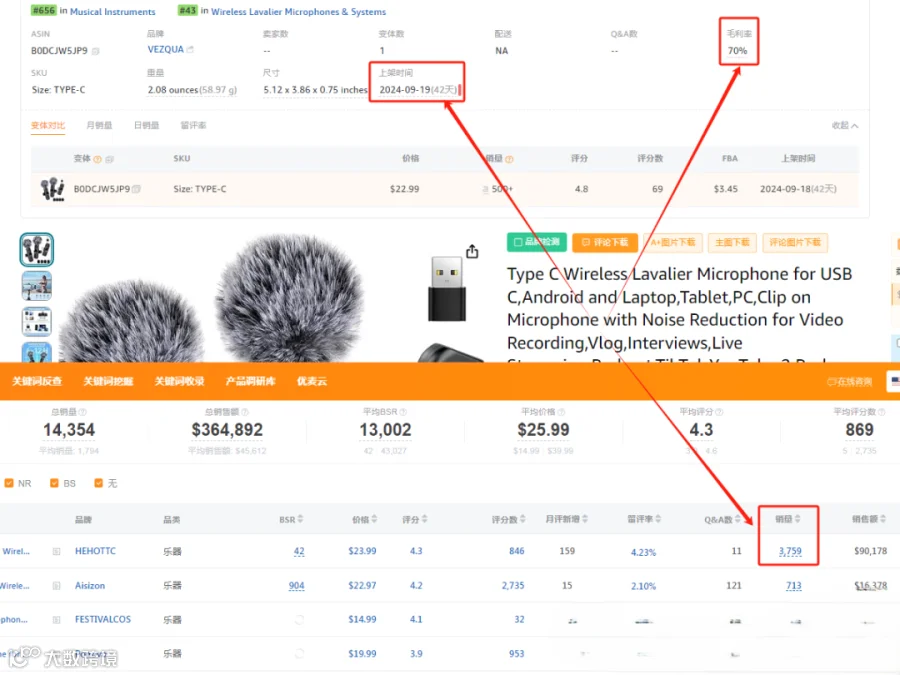900x675 pixels.
Task: Click the help icon beside 变体 column header
Action: coord(98,159)
